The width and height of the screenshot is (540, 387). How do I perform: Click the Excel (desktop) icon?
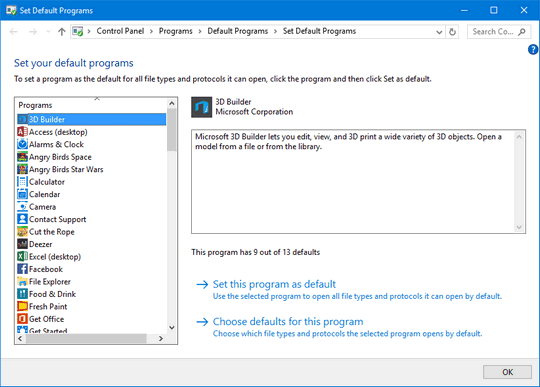coord(22,257)
